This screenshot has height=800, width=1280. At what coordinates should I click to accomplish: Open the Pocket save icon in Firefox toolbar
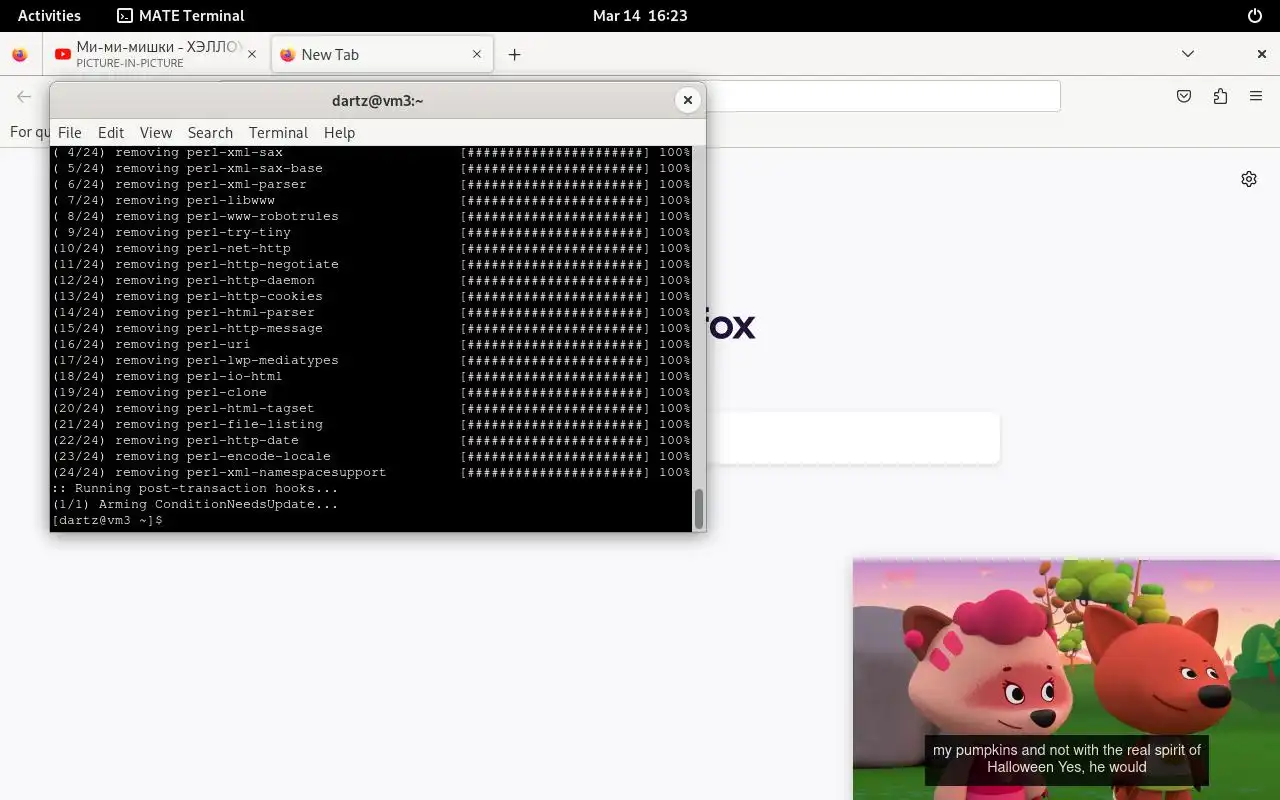click(1184, 96)
